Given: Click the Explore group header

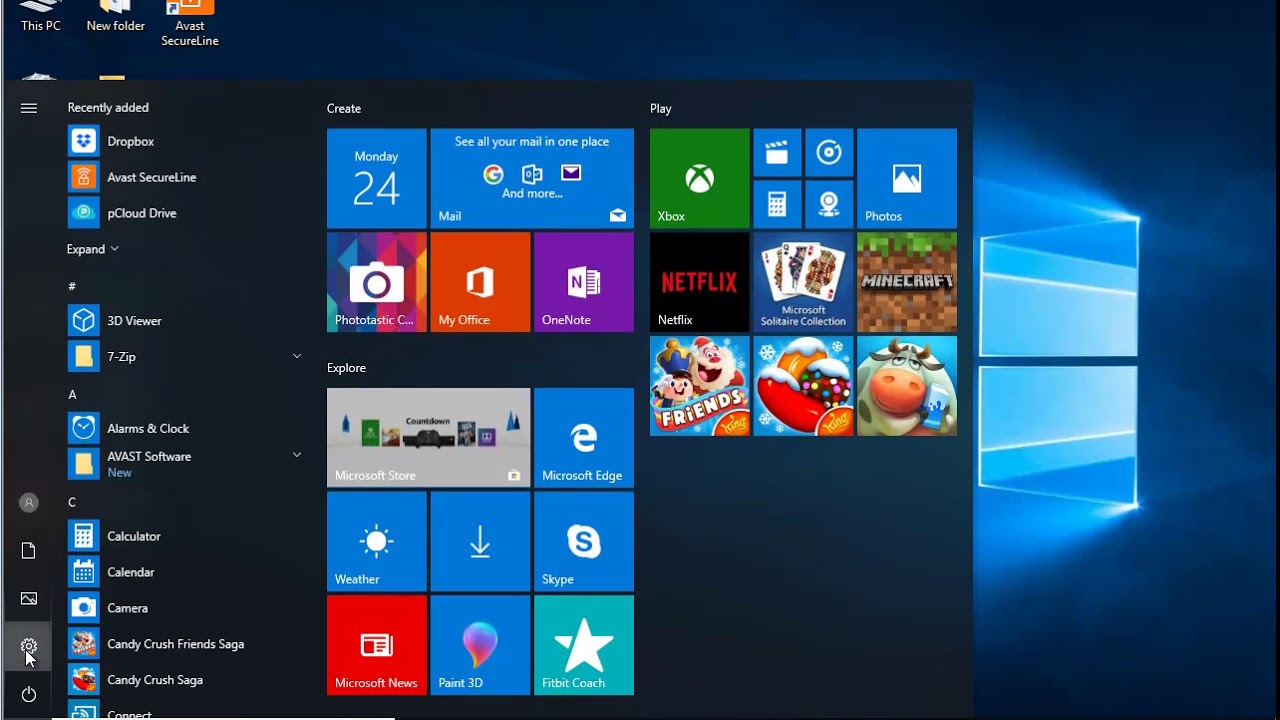Looking at the screenshot, I should [346, 368].
